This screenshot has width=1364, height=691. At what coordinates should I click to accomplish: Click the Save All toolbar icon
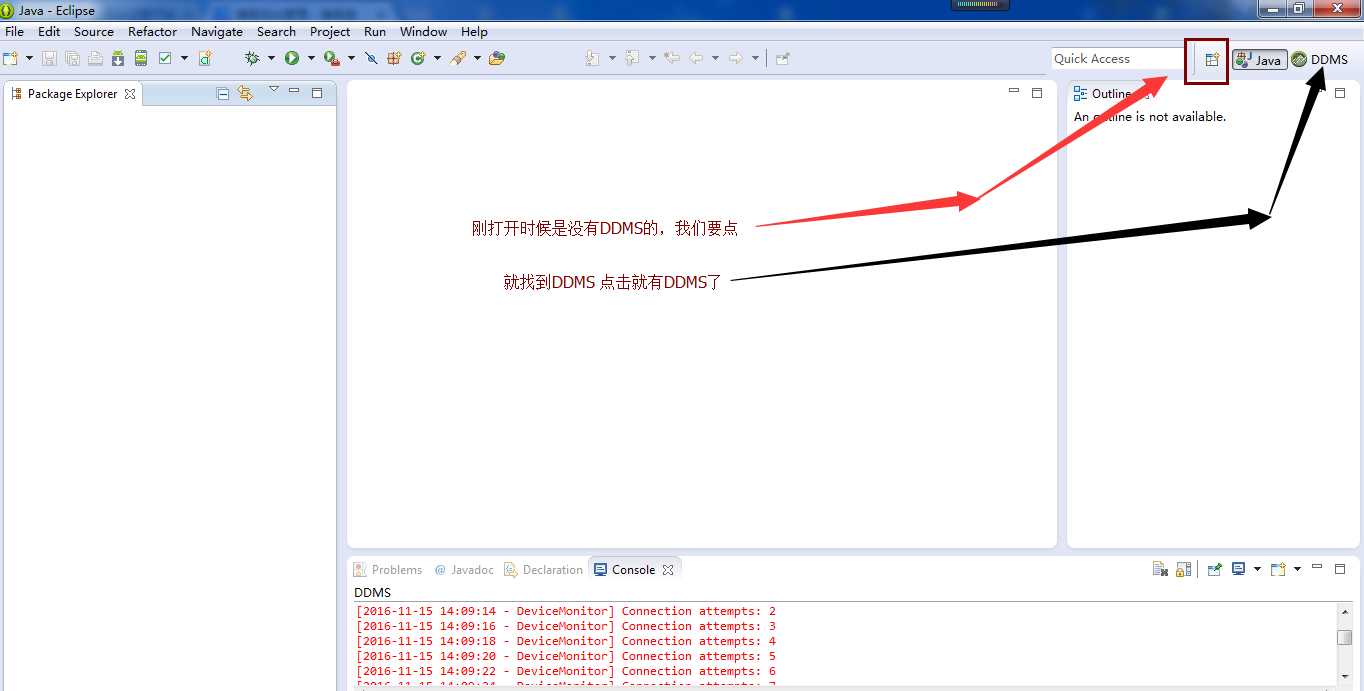[x=72, y=58]
